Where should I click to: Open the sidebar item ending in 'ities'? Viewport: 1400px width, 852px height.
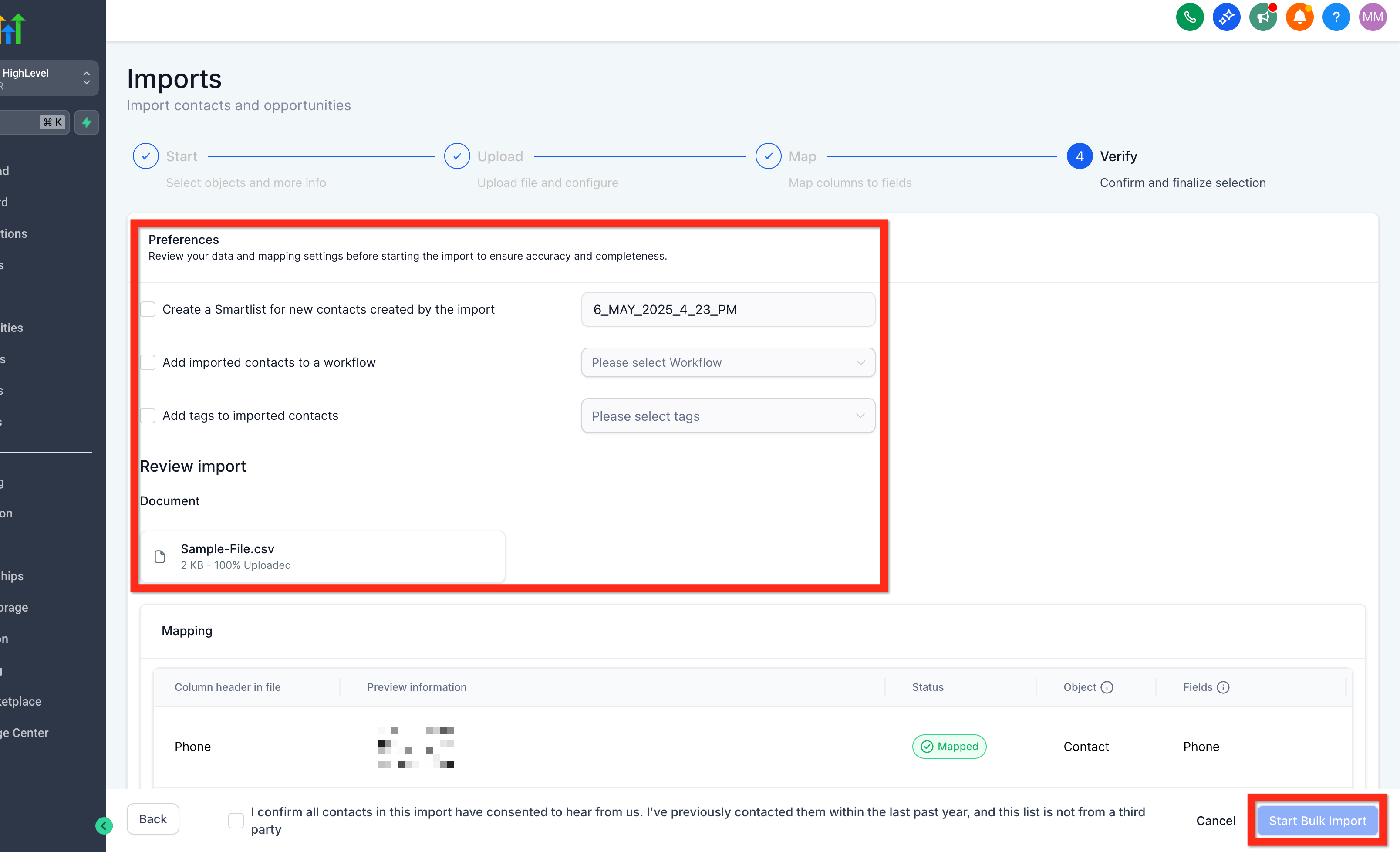coord(11,328)
